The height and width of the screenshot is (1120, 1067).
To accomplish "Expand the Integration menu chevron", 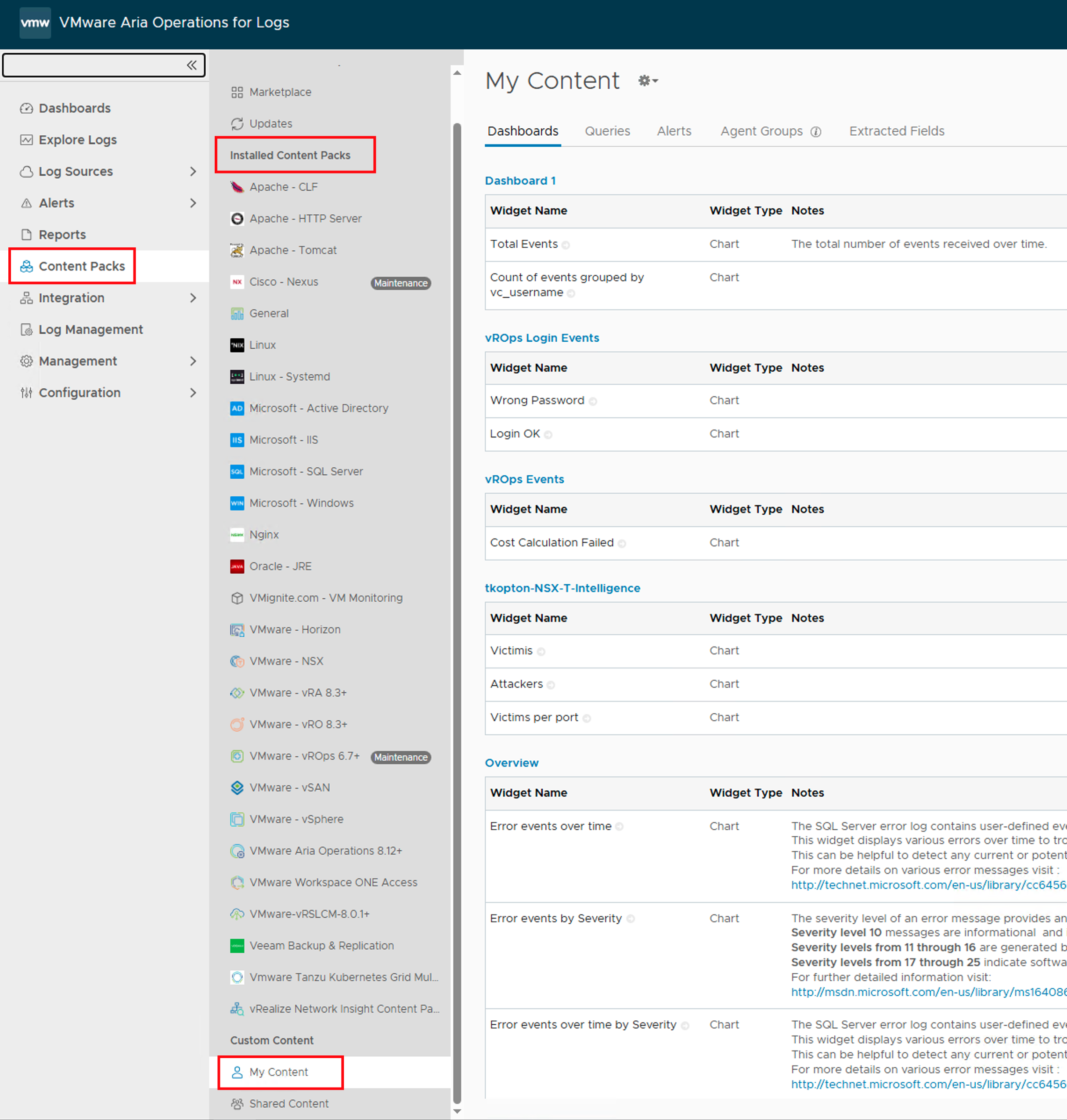I will 193,298.
